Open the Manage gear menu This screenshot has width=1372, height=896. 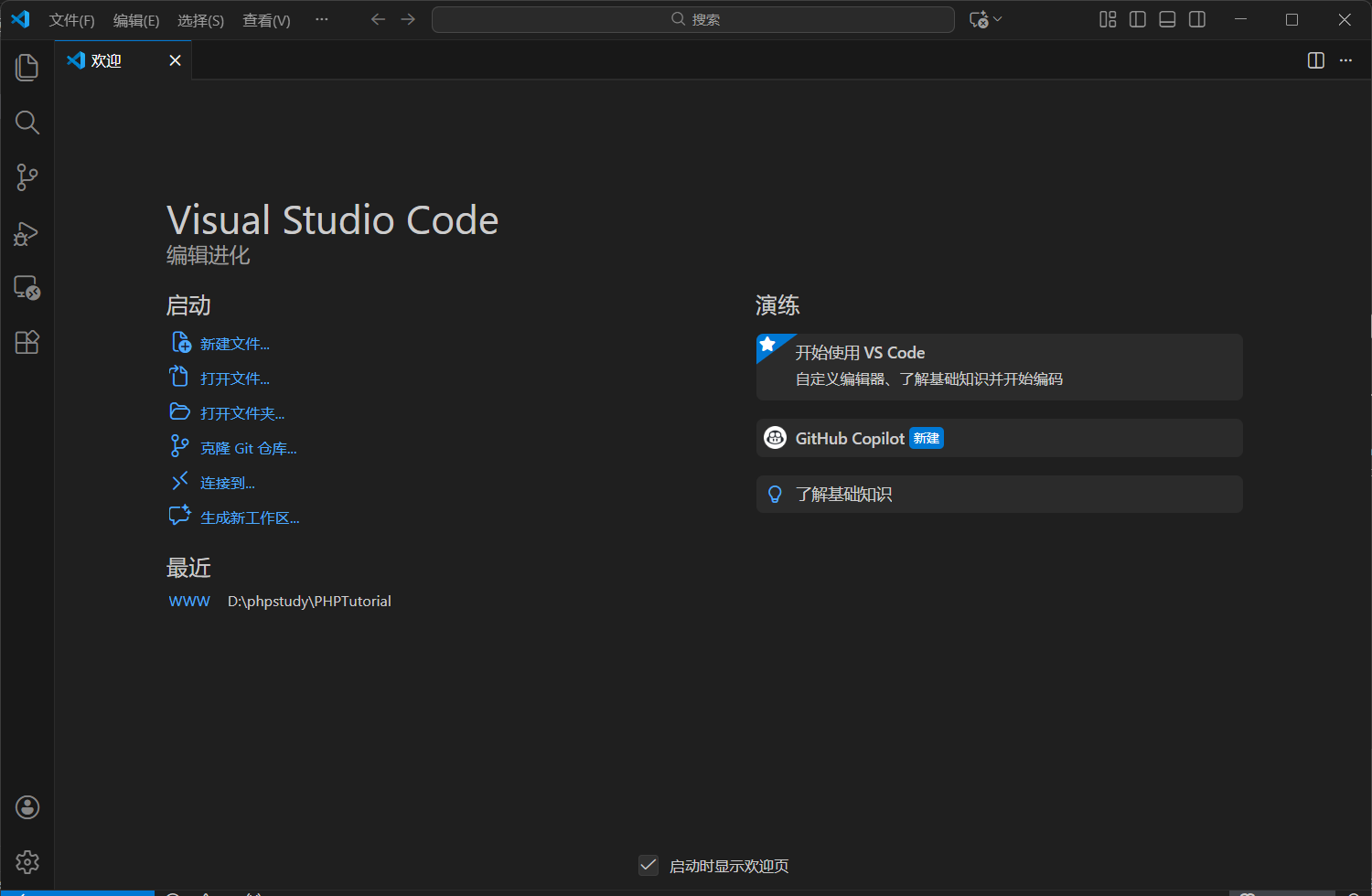click(x=27, y=862)
